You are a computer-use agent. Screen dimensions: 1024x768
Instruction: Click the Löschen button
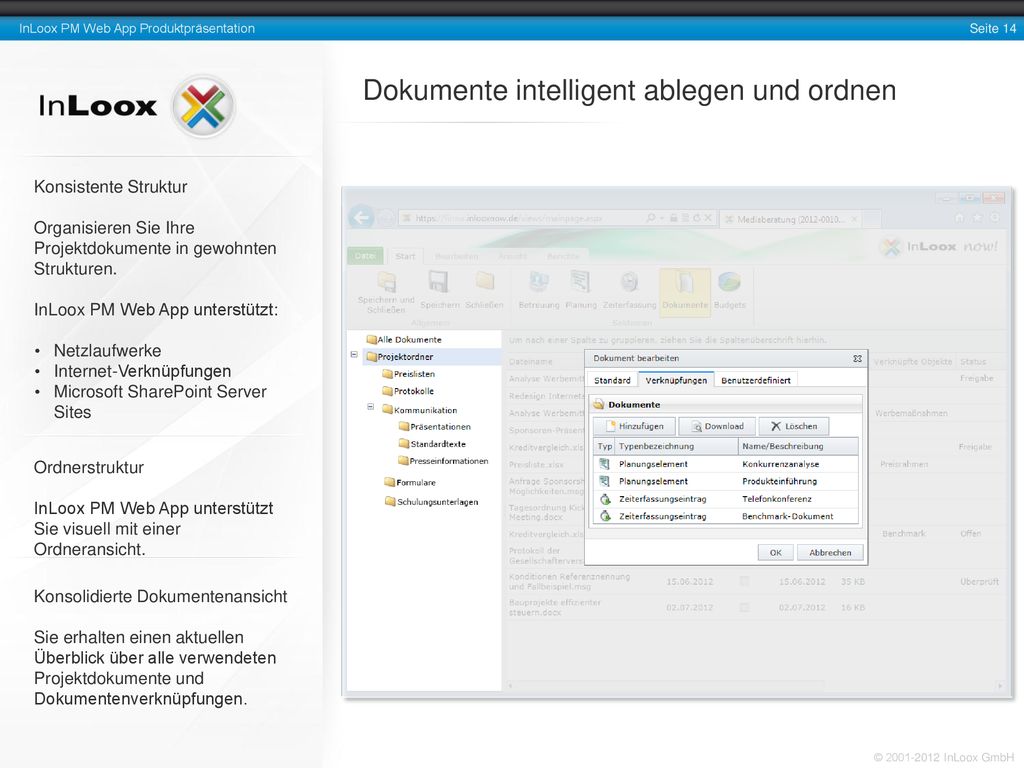pos(794,426)
